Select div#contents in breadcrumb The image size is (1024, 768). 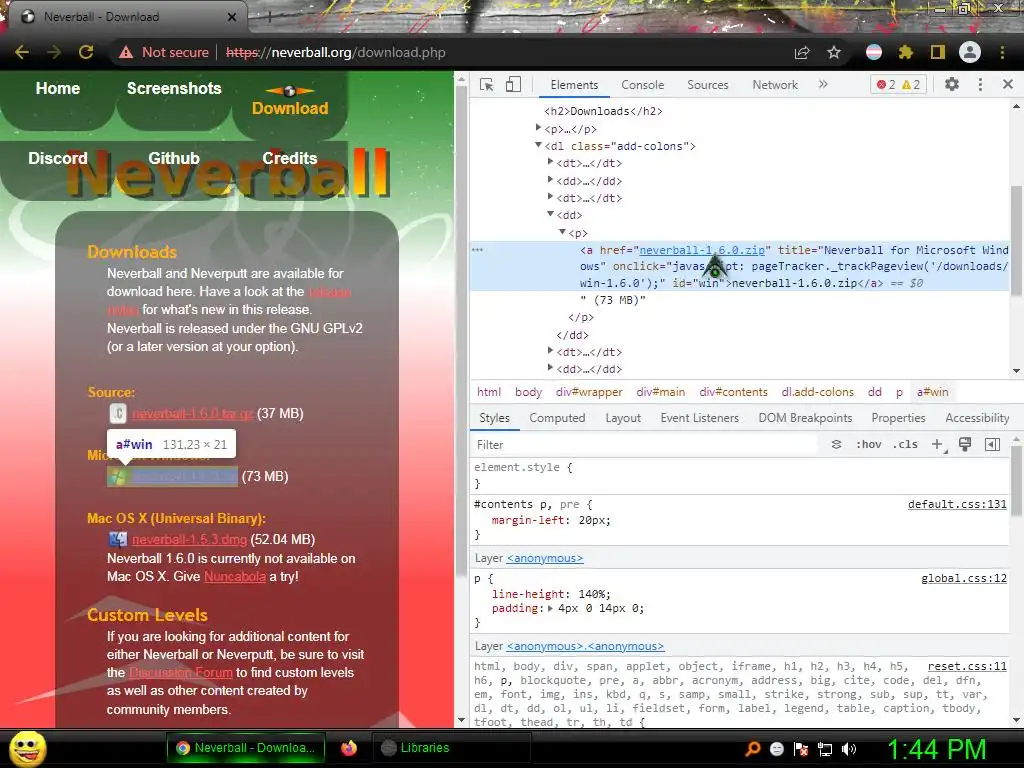(x=733, y=392)
